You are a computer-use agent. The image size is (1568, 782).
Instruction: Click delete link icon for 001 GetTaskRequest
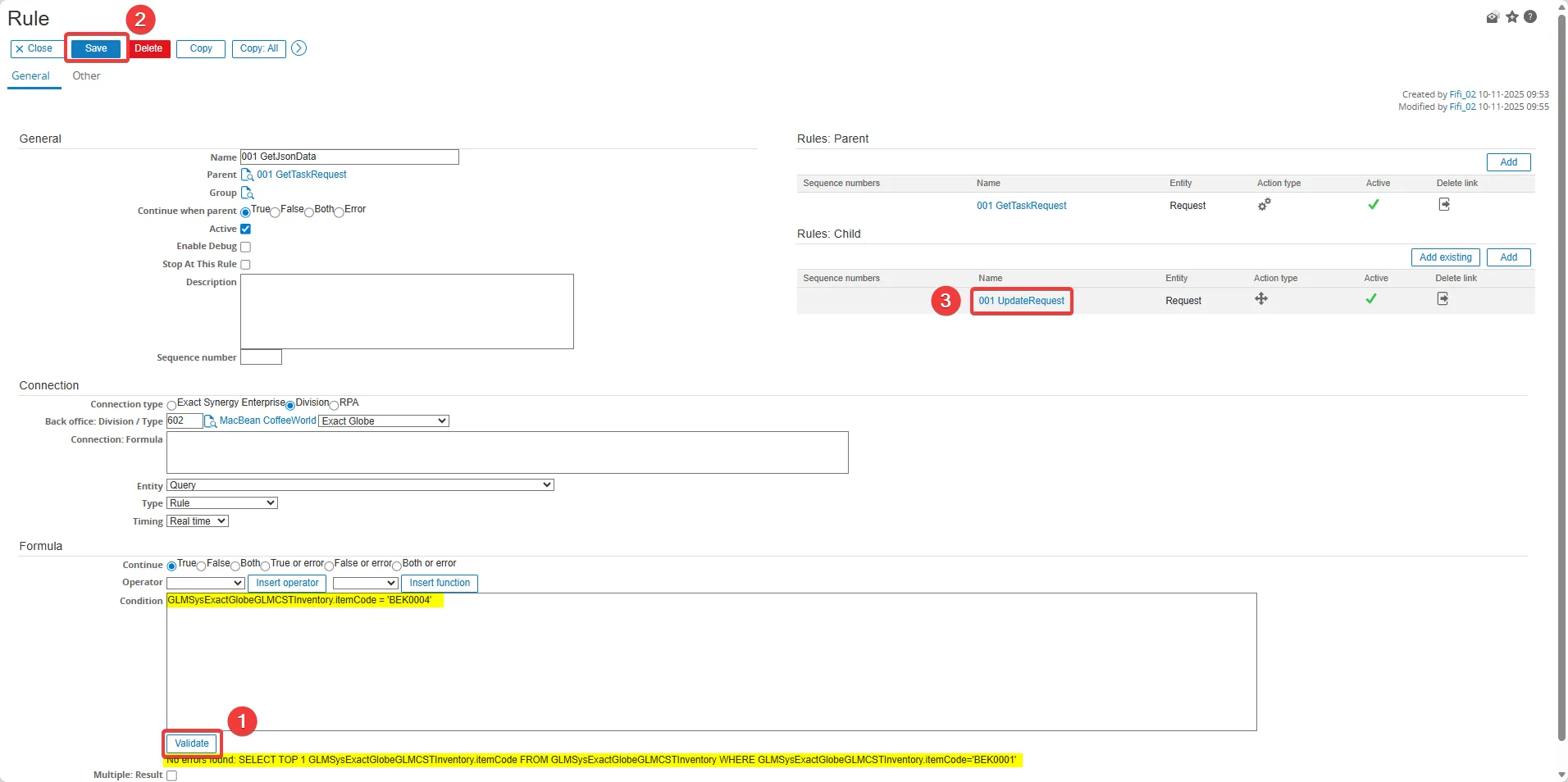(1444, 205)
